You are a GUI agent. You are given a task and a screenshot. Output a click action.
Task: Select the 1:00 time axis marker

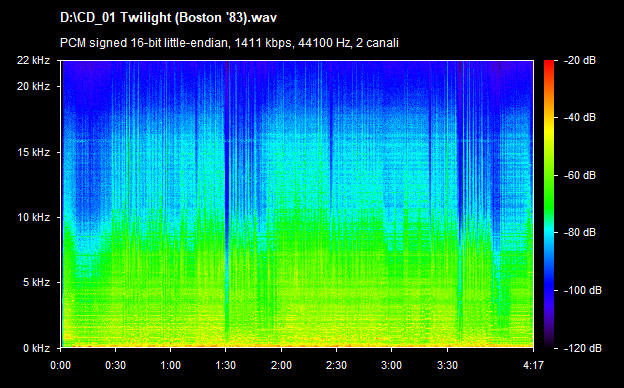pyautogui.click(x=170, y=365)
